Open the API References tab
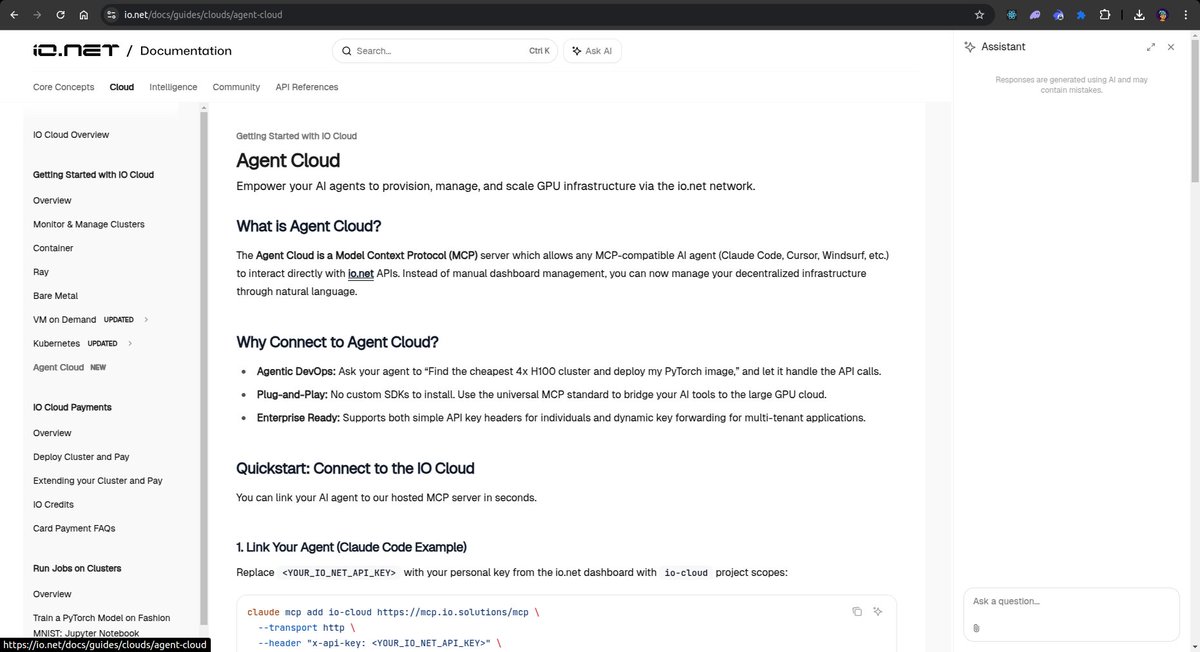This screenshot has height=652, width=1200. pos(307,87)
